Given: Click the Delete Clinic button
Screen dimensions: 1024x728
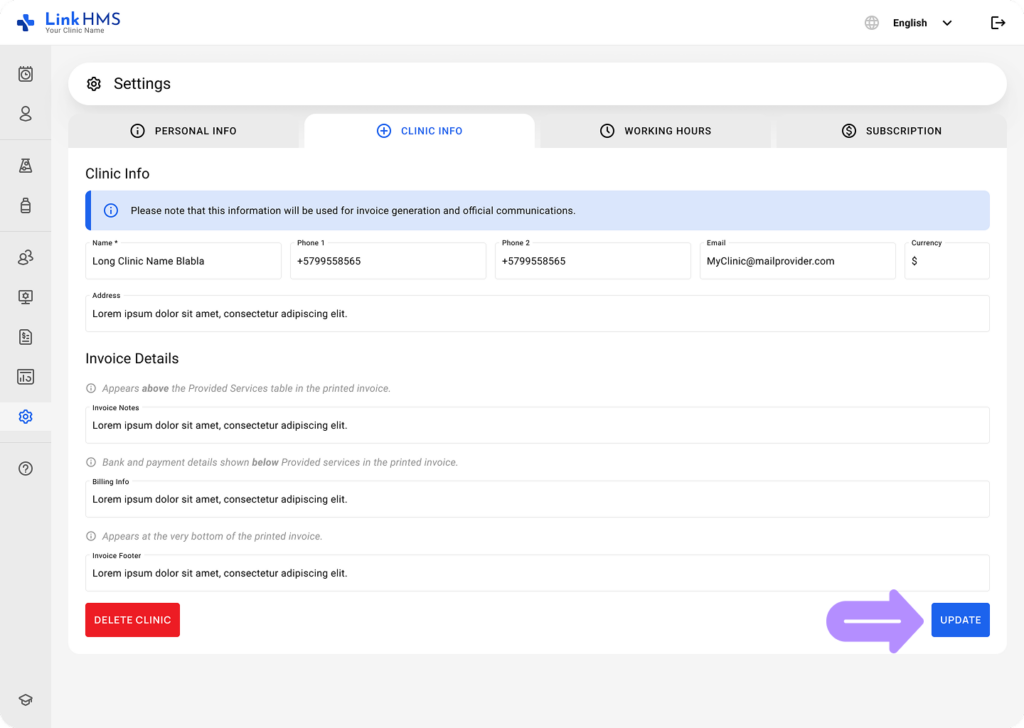Looking at the screenshot, I should point(132,619).
